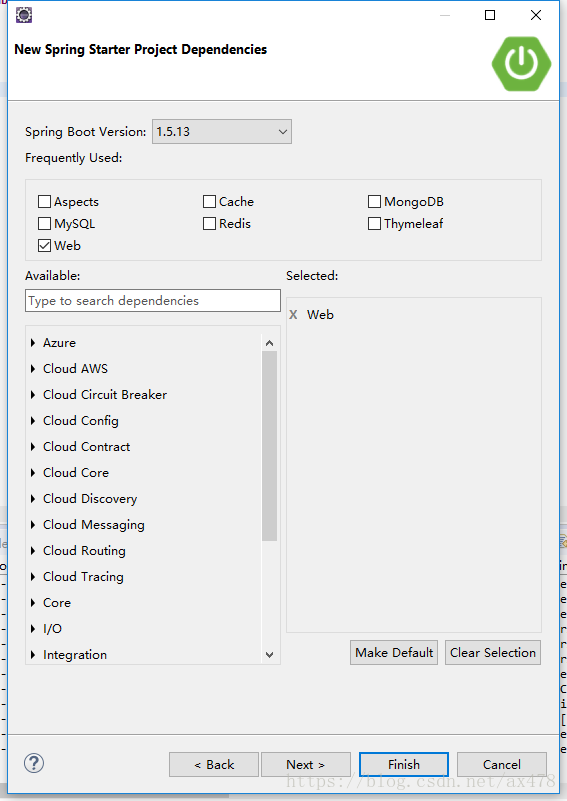The width and height of the screenshot is (567, 801).
Task: Expand Cloud Discovery category
Action: (x=33, y=499)
